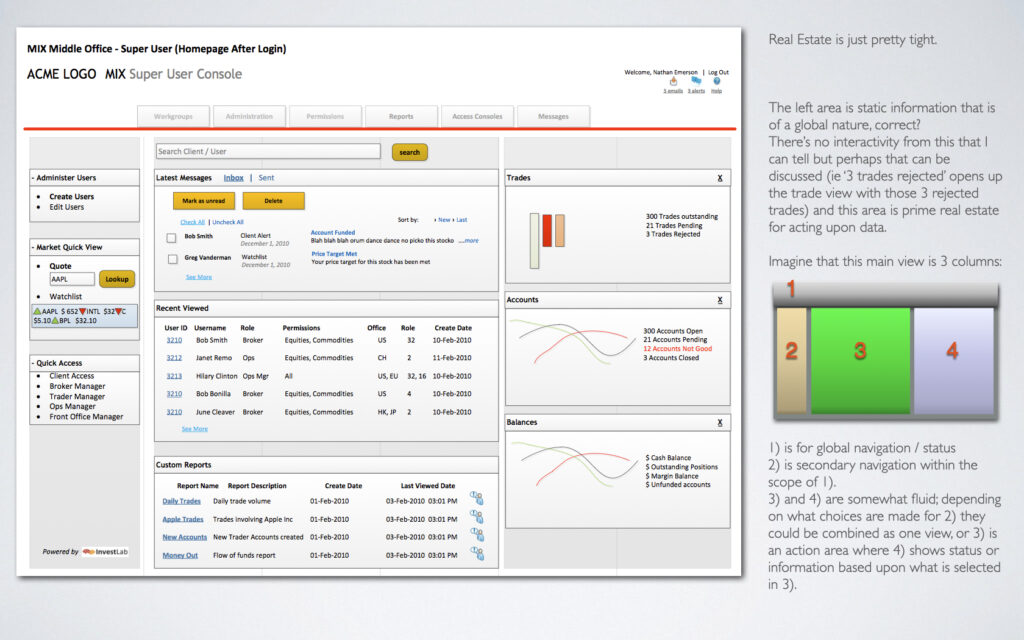Collapse the Quick Access section

point(33,363)
